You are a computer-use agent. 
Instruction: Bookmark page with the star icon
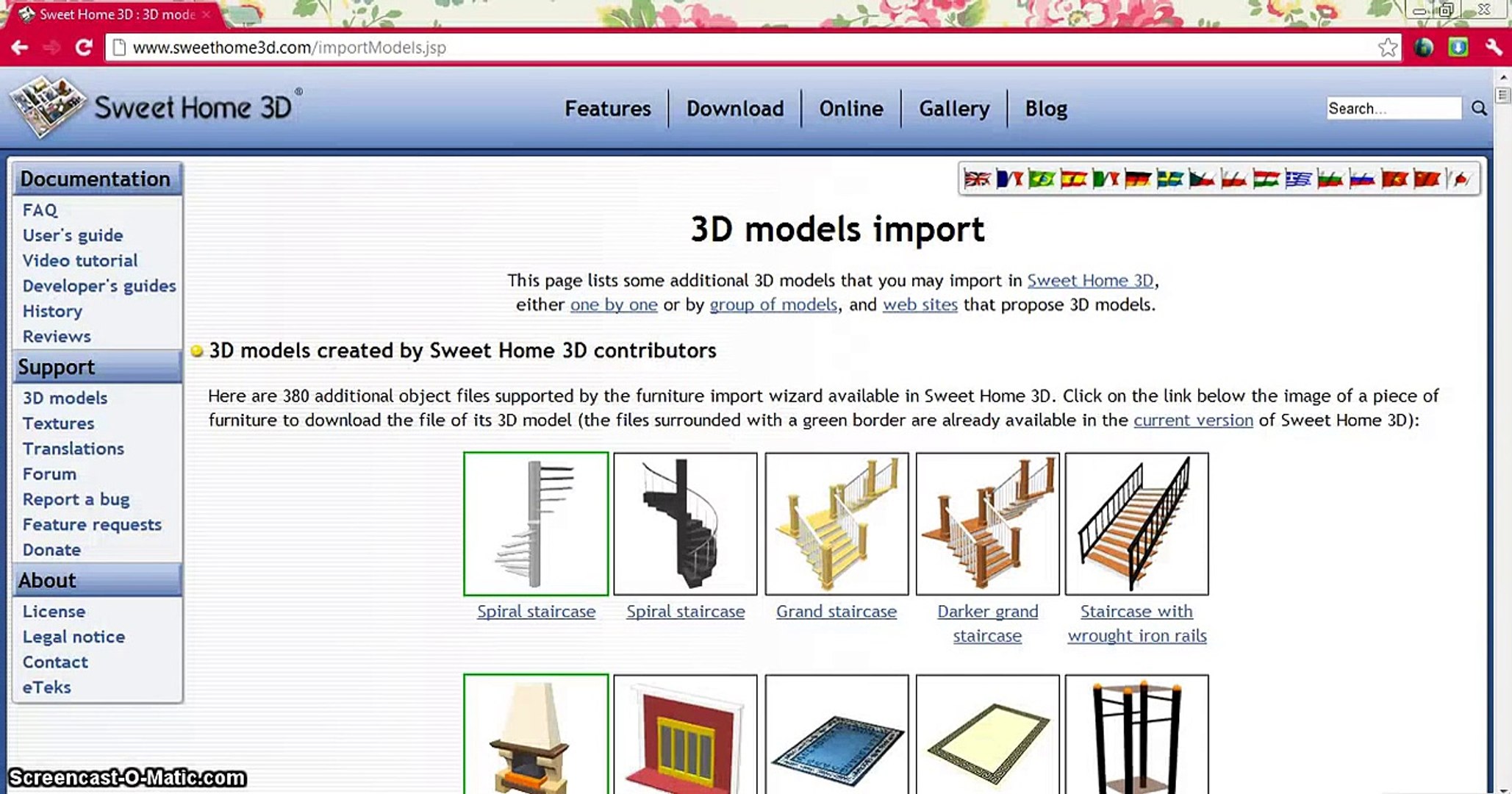point(1387,48)
